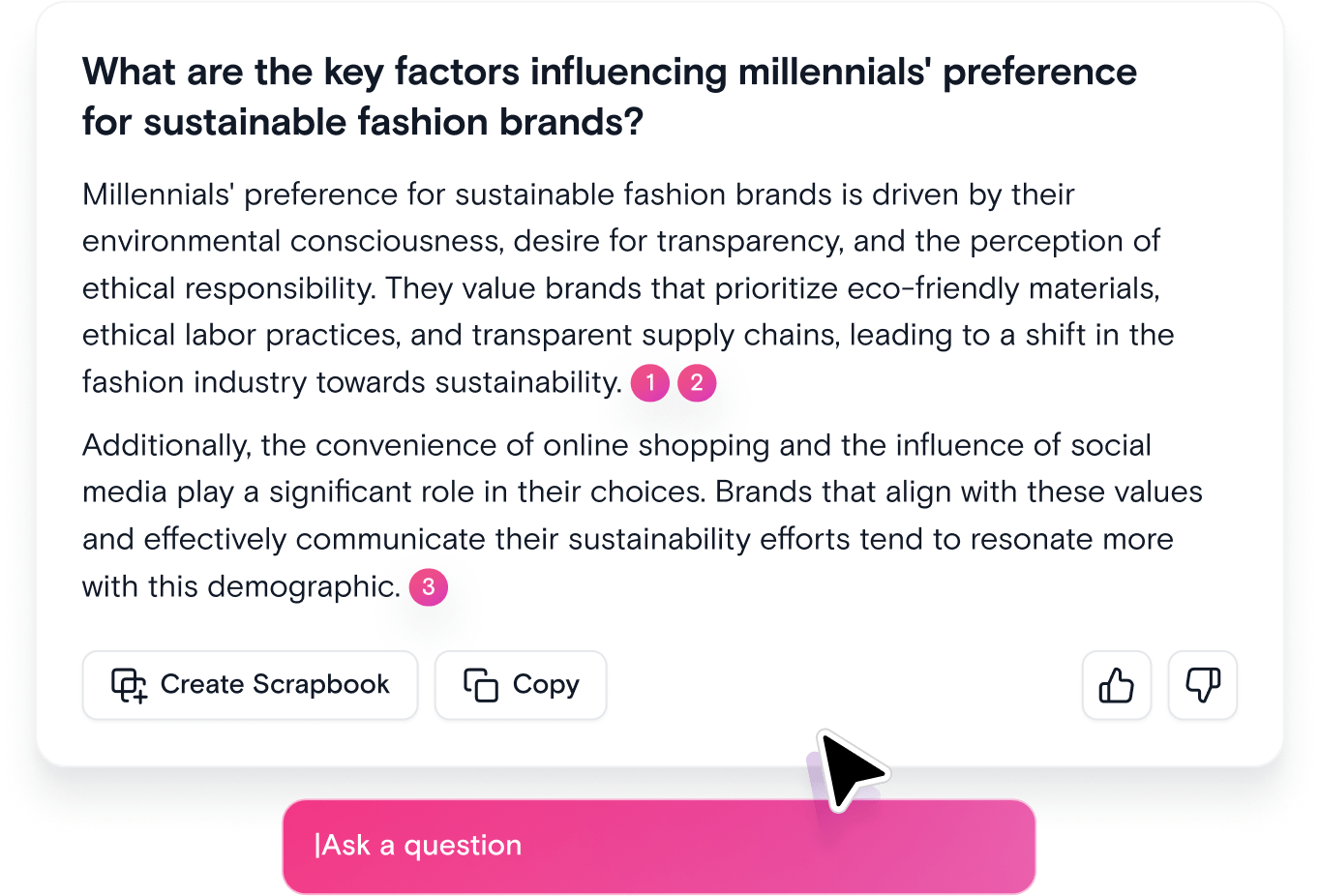Focus the Ask a question field
Viewport: 1320px width, 896px height.
(658, 846)
